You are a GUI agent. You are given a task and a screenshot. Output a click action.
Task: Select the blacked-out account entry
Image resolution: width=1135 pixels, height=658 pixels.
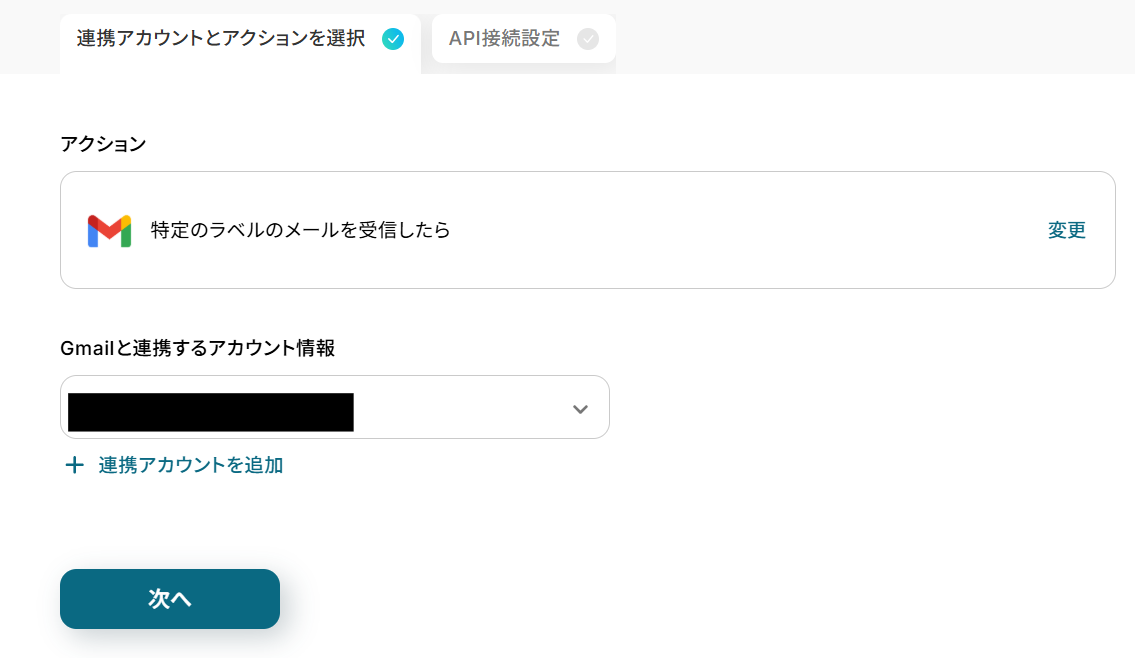pos(211,412)
